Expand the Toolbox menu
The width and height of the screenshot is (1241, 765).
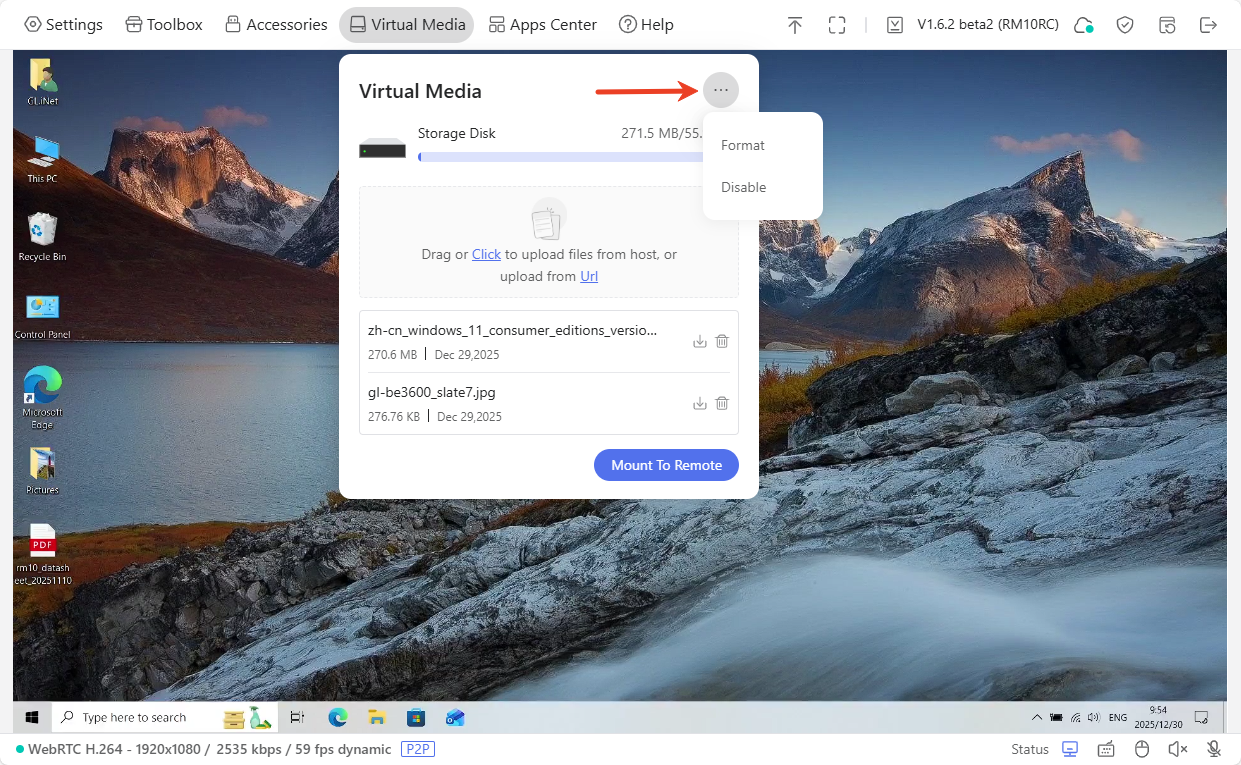[x=164, y=25]
